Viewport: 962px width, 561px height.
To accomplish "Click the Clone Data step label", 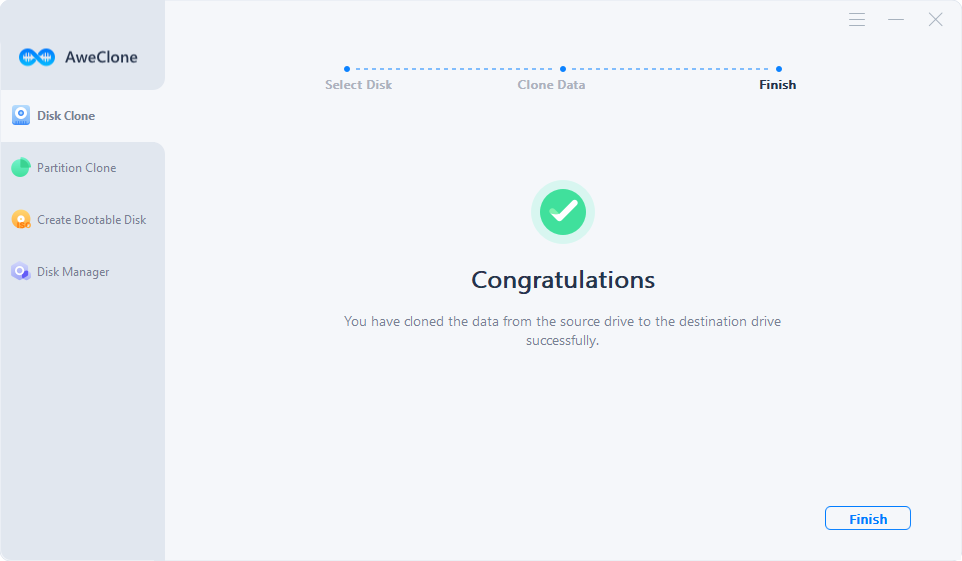I will click(551, 85).
